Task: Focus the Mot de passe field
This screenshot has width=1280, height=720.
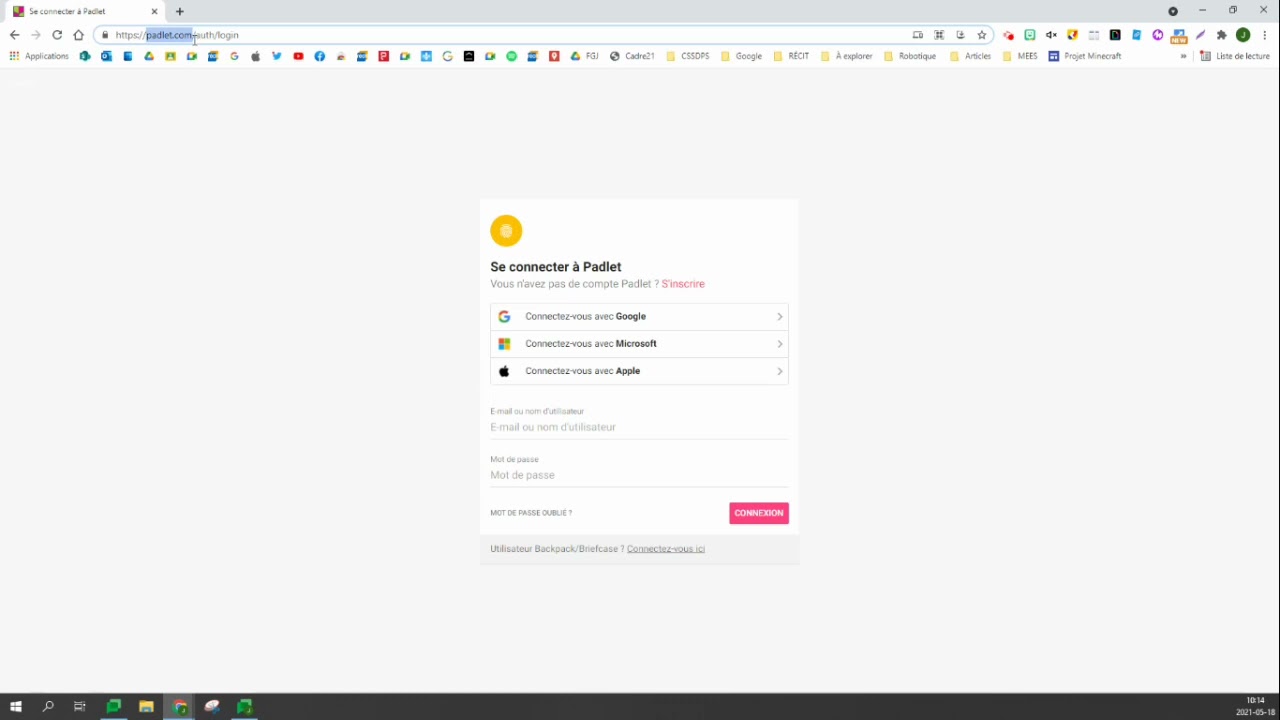Action: click(639, 475)
